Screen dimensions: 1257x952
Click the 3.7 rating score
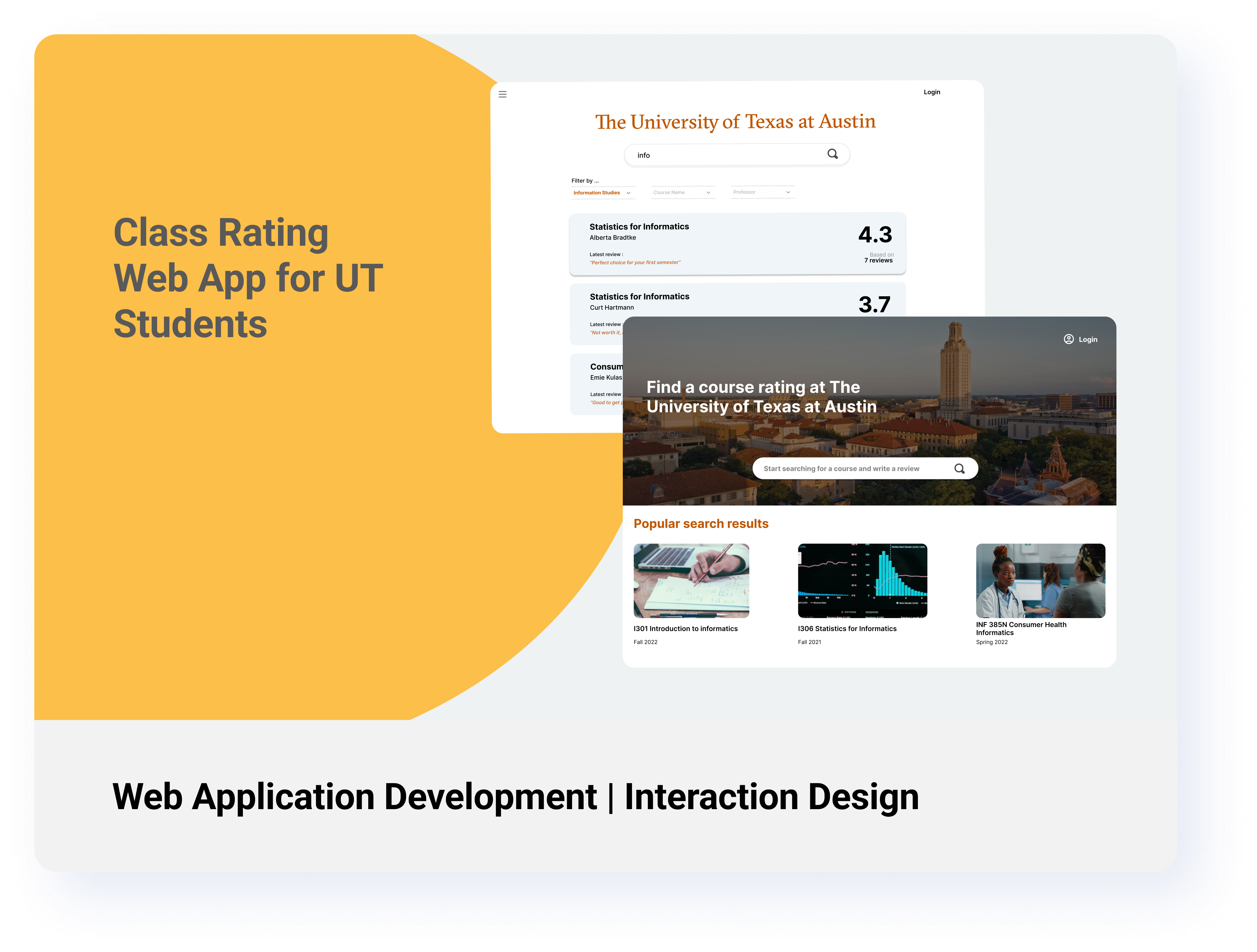874,305
